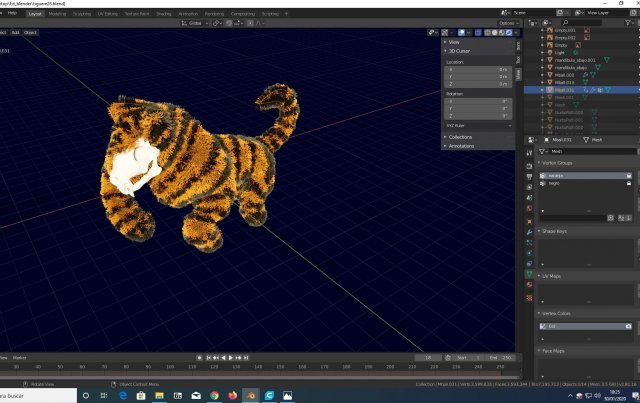
Task: Open the pivot point dropdown
Action: coord(217,23)
